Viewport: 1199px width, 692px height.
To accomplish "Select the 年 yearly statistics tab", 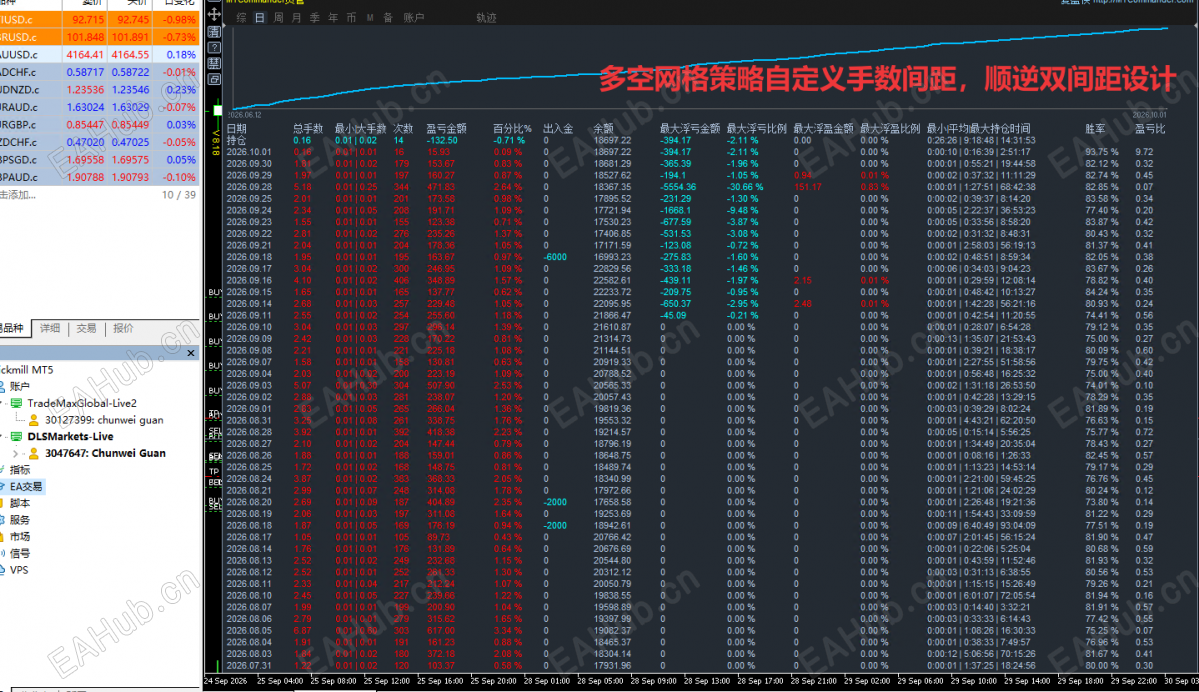I will (333, 18).
